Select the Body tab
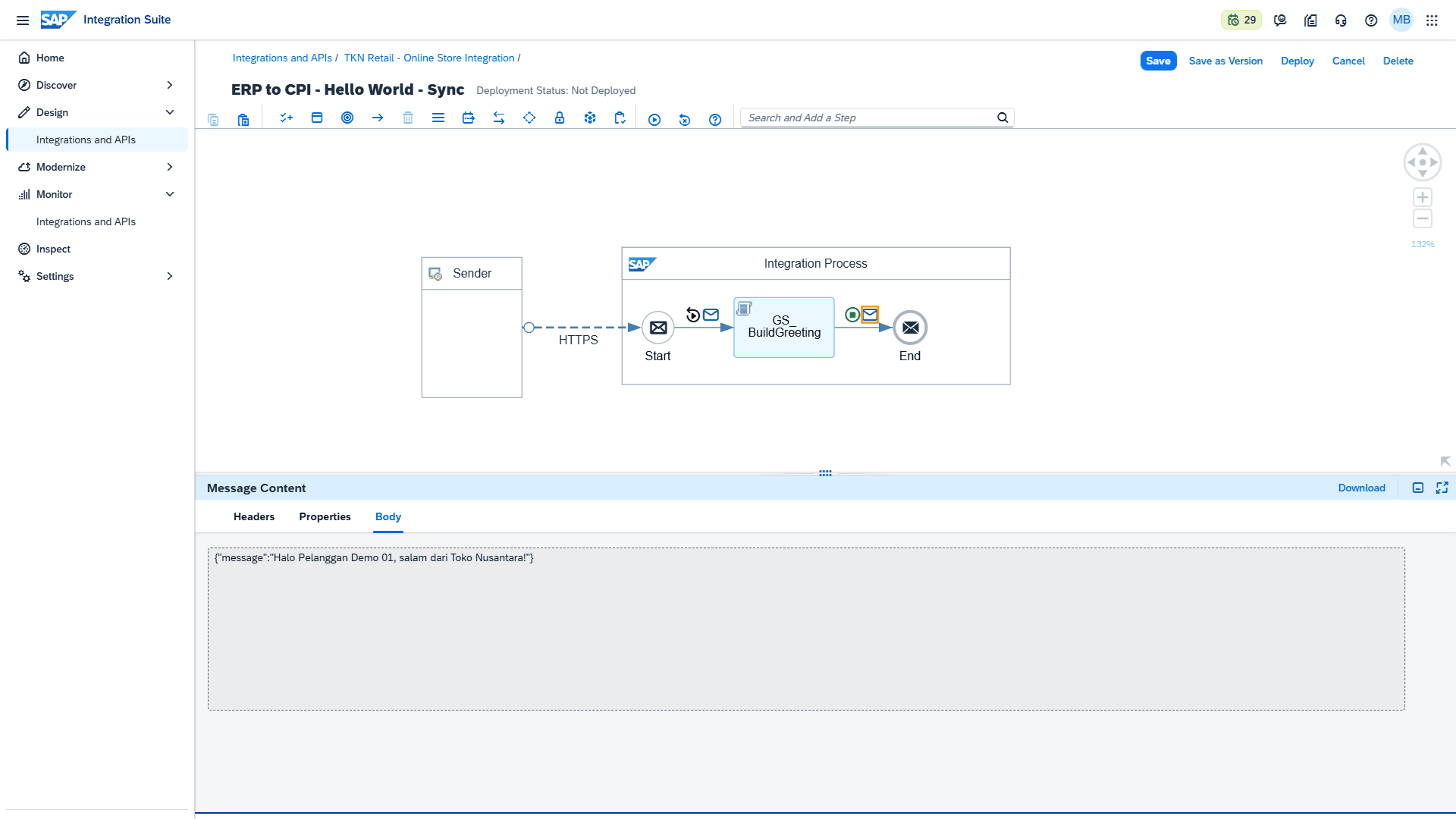The width and height of the screenshot is (1456, 819). (x=388, y=516)
